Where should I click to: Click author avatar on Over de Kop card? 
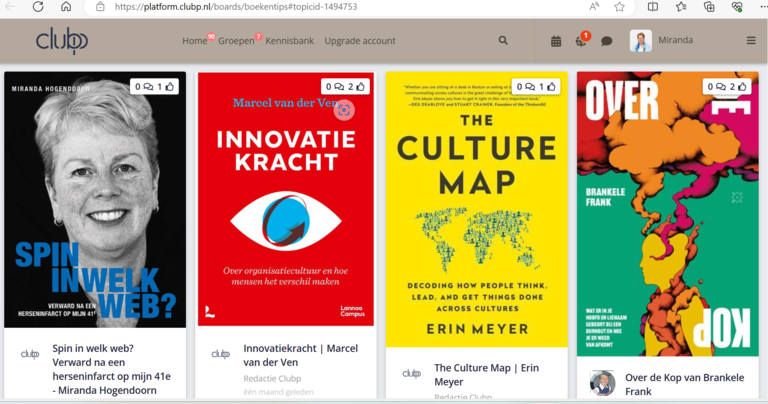coord(602,383)
